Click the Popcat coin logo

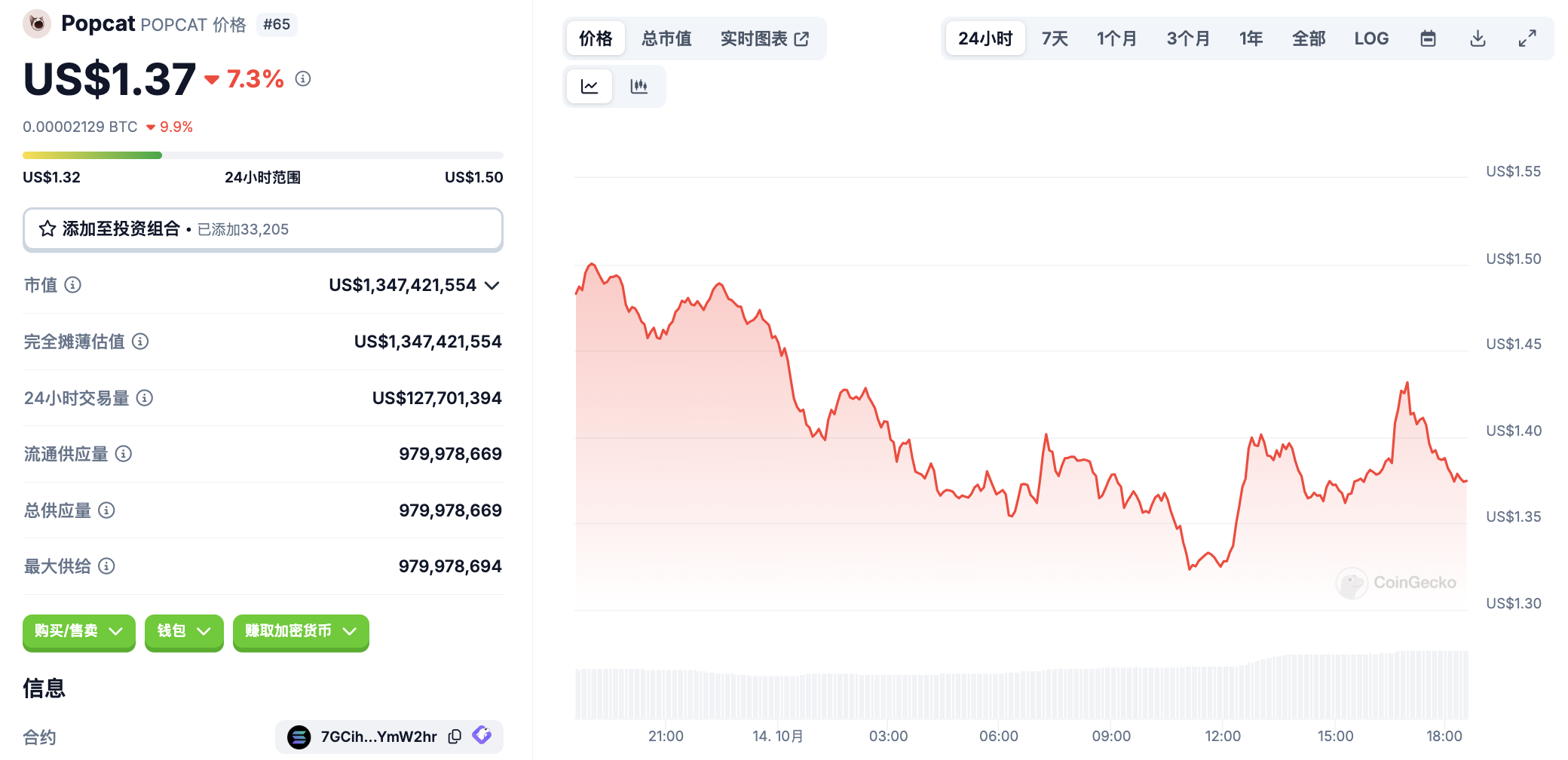37,24
